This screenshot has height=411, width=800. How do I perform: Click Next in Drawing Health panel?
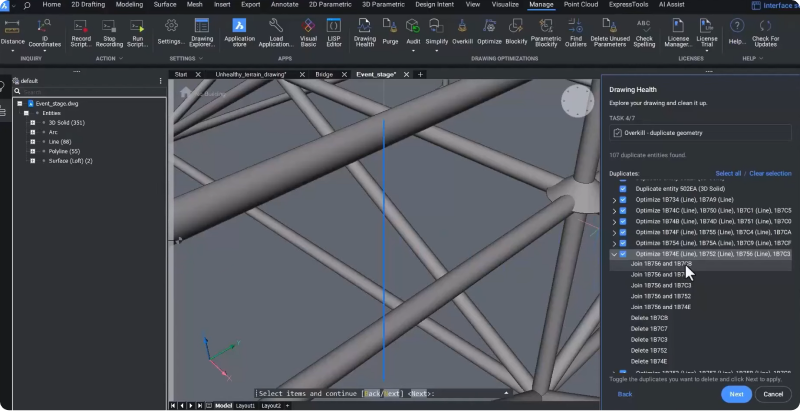[x=735, y=394]
